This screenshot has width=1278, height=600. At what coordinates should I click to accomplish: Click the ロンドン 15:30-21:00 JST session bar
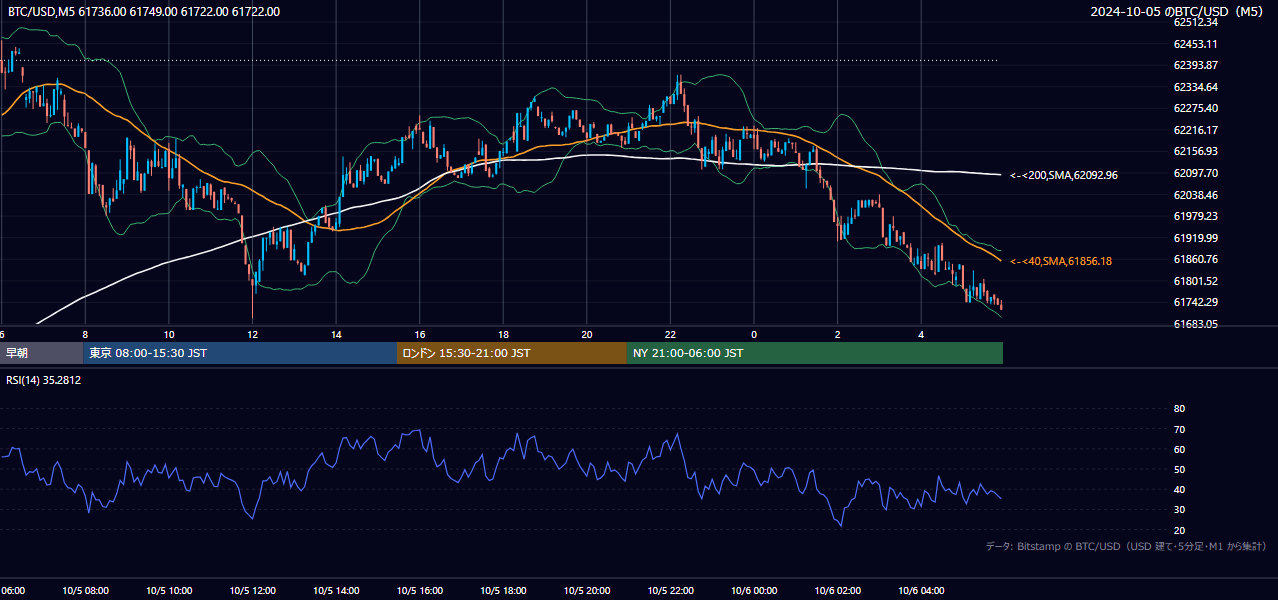512,353
